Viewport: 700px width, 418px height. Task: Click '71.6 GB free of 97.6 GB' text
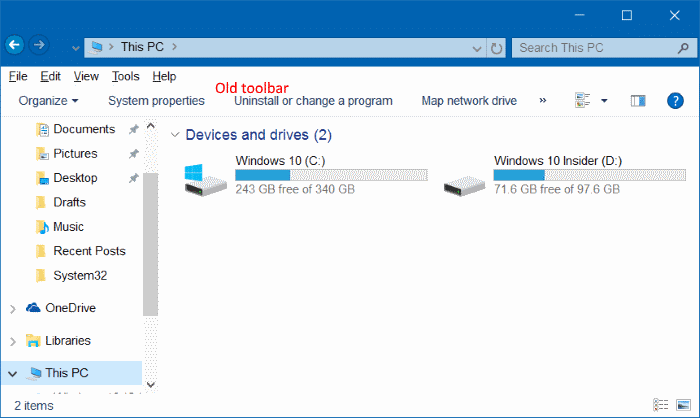coord(557,189)
